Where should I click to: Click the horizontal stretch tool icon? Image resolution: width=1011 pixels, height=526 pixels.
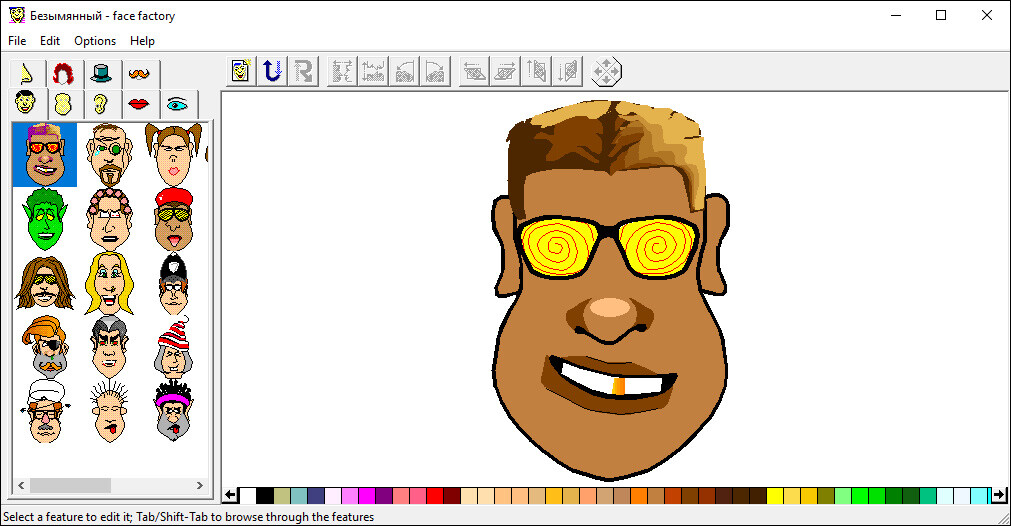[x=342, y=71]
